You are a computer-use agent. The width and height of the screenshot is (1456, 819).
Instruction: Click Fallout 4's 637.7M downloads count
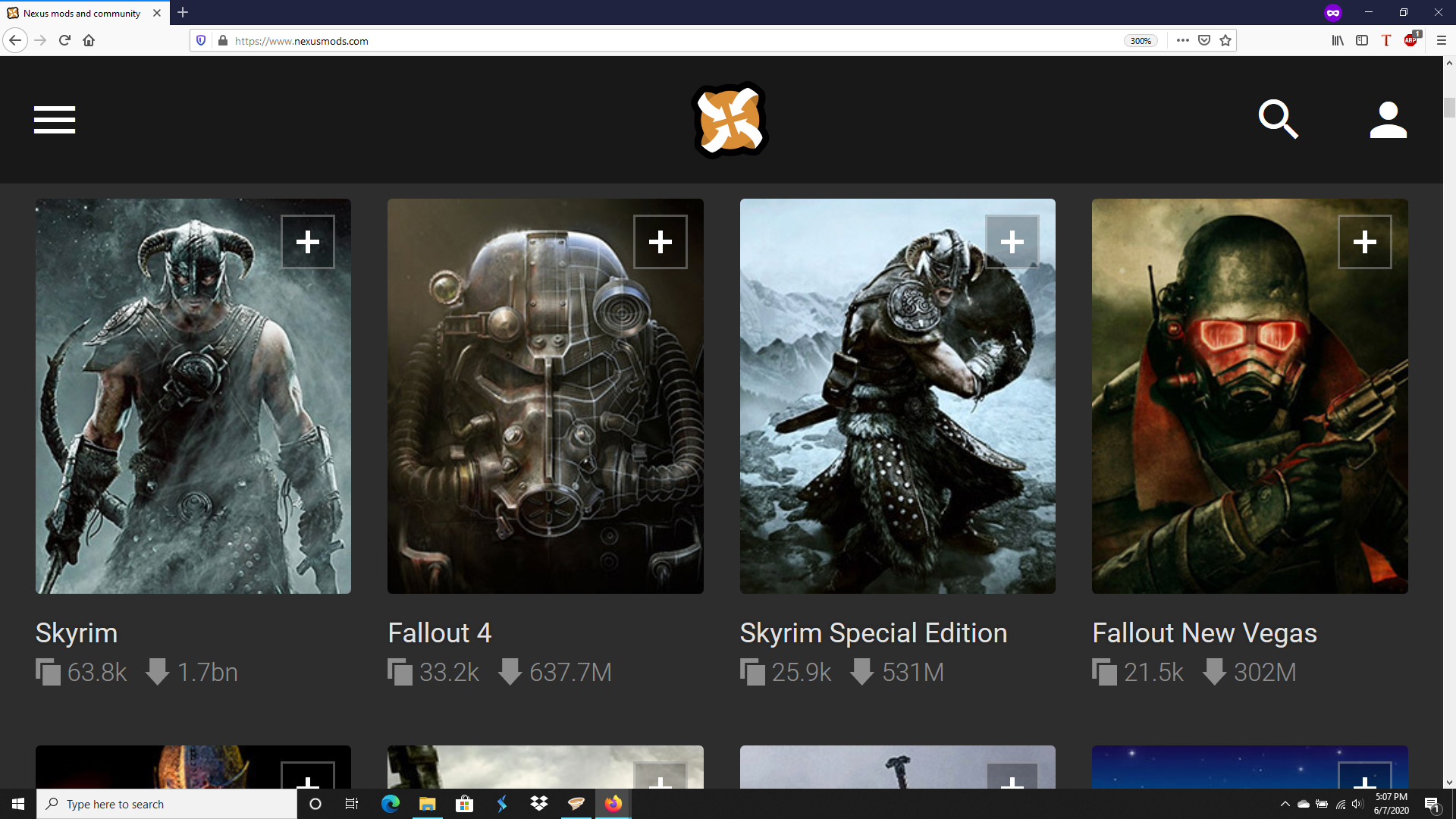click(x=555, y=672)
